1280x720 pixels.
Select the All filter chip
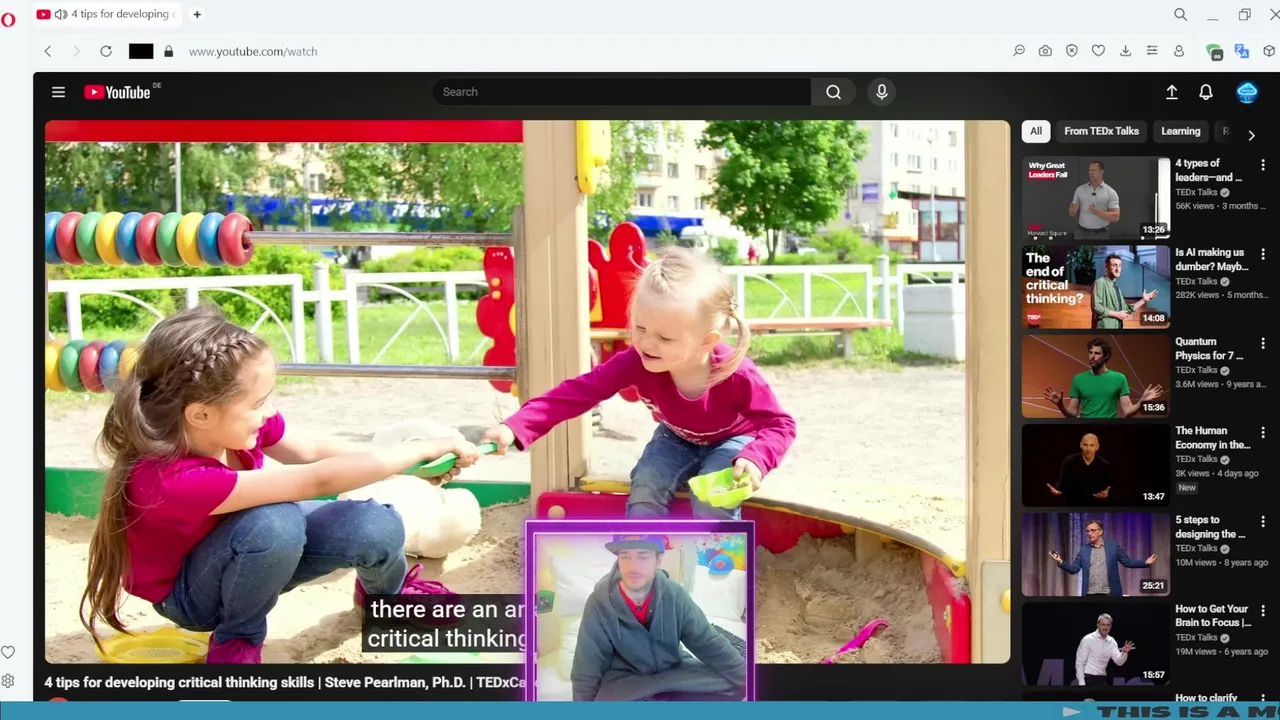[x=1036, y=131]
